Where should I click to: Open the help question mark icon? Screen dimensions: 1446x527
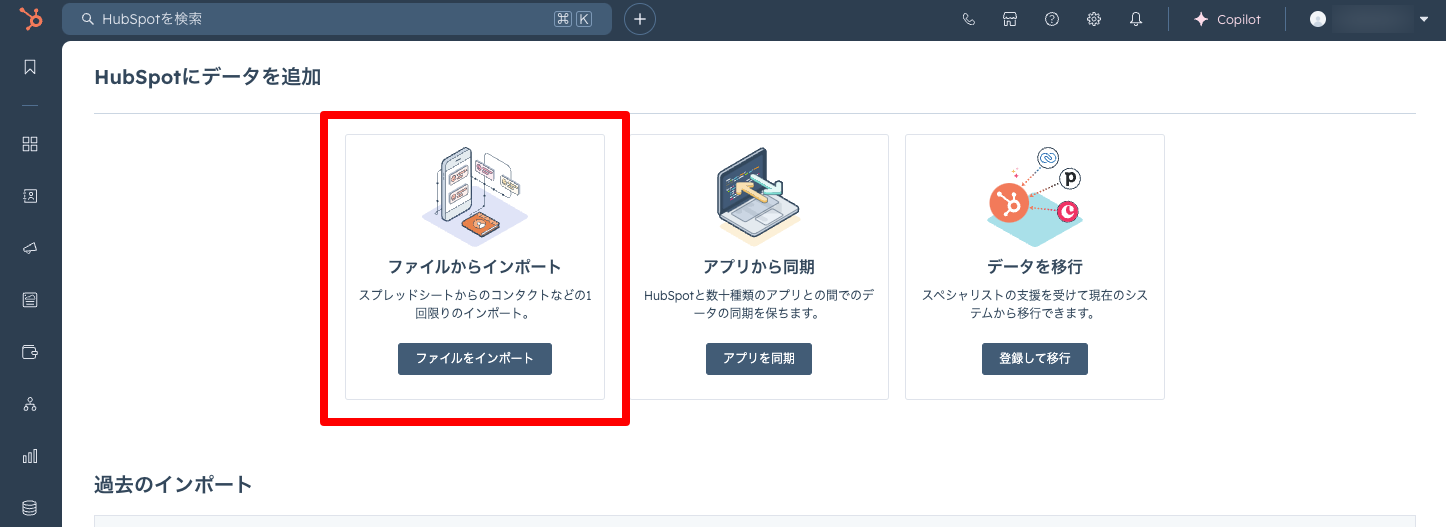pos(1052,19)
